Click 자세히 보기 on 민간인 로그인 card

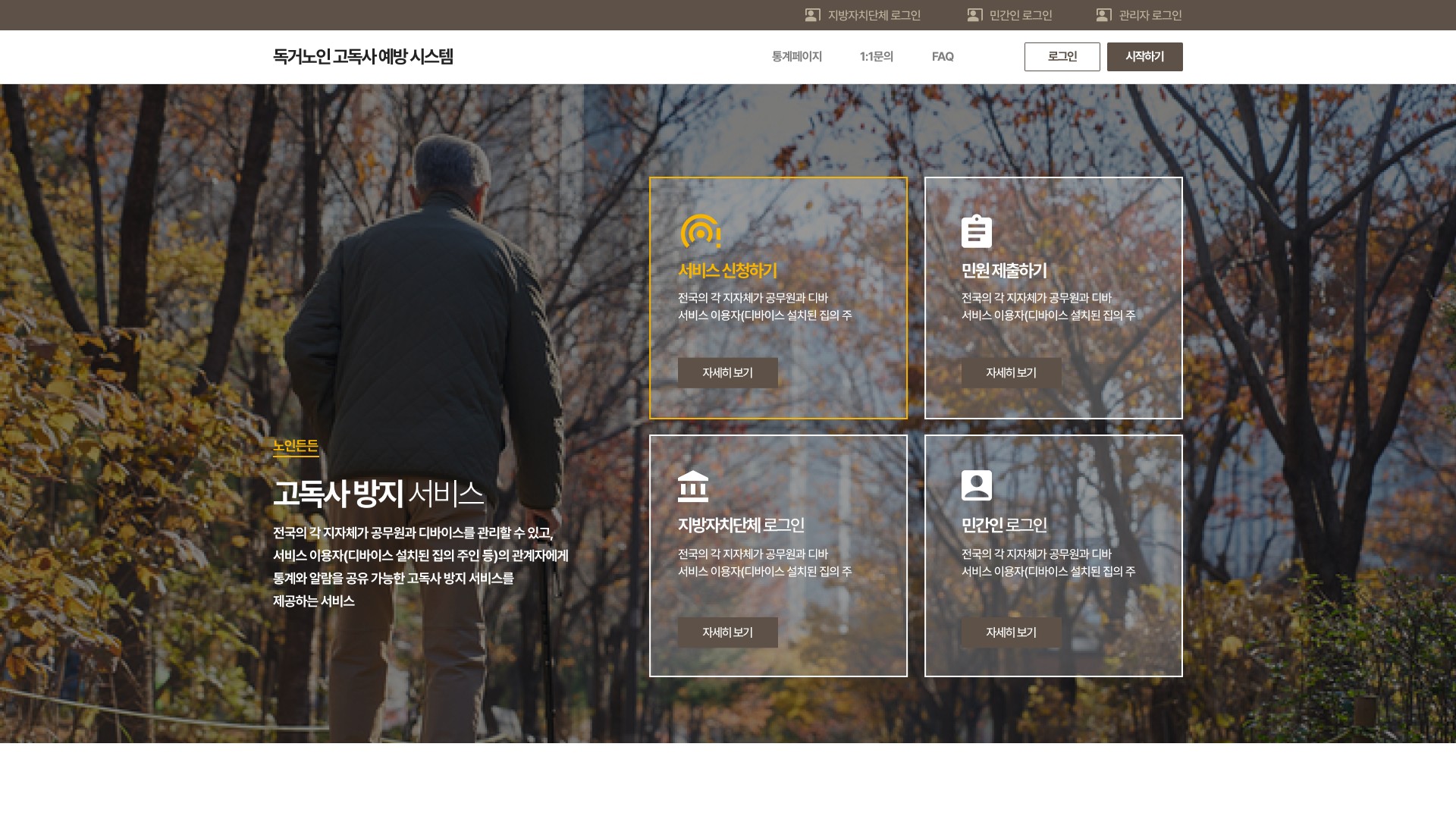click(1011, 632)
